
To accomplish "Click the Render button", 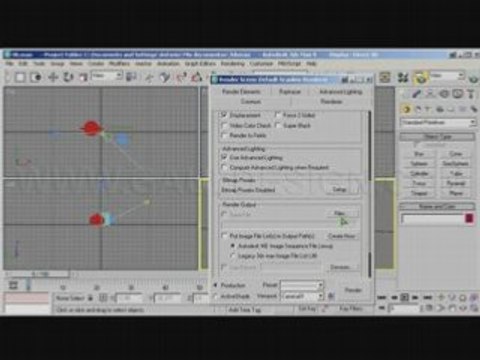I will (353, 290).
